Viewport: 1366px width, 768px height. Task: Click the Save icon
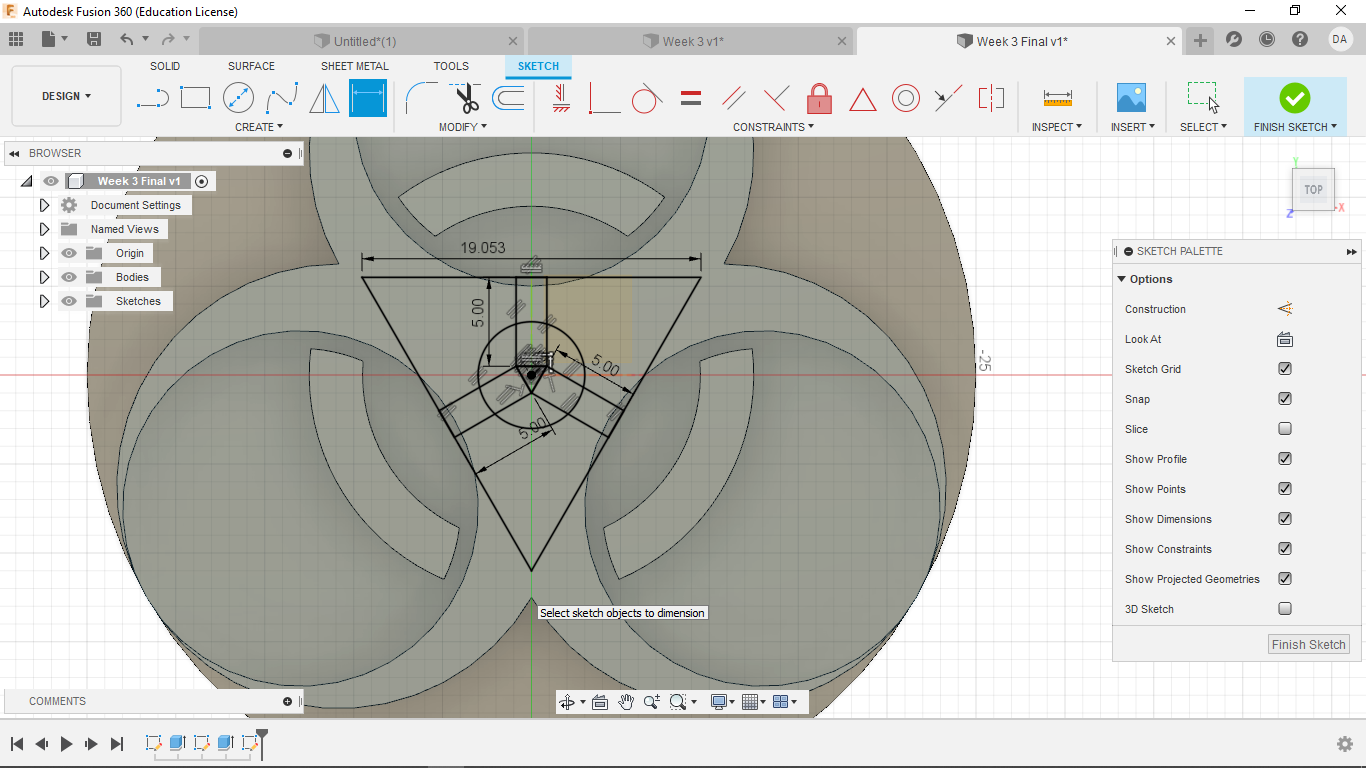94,40
